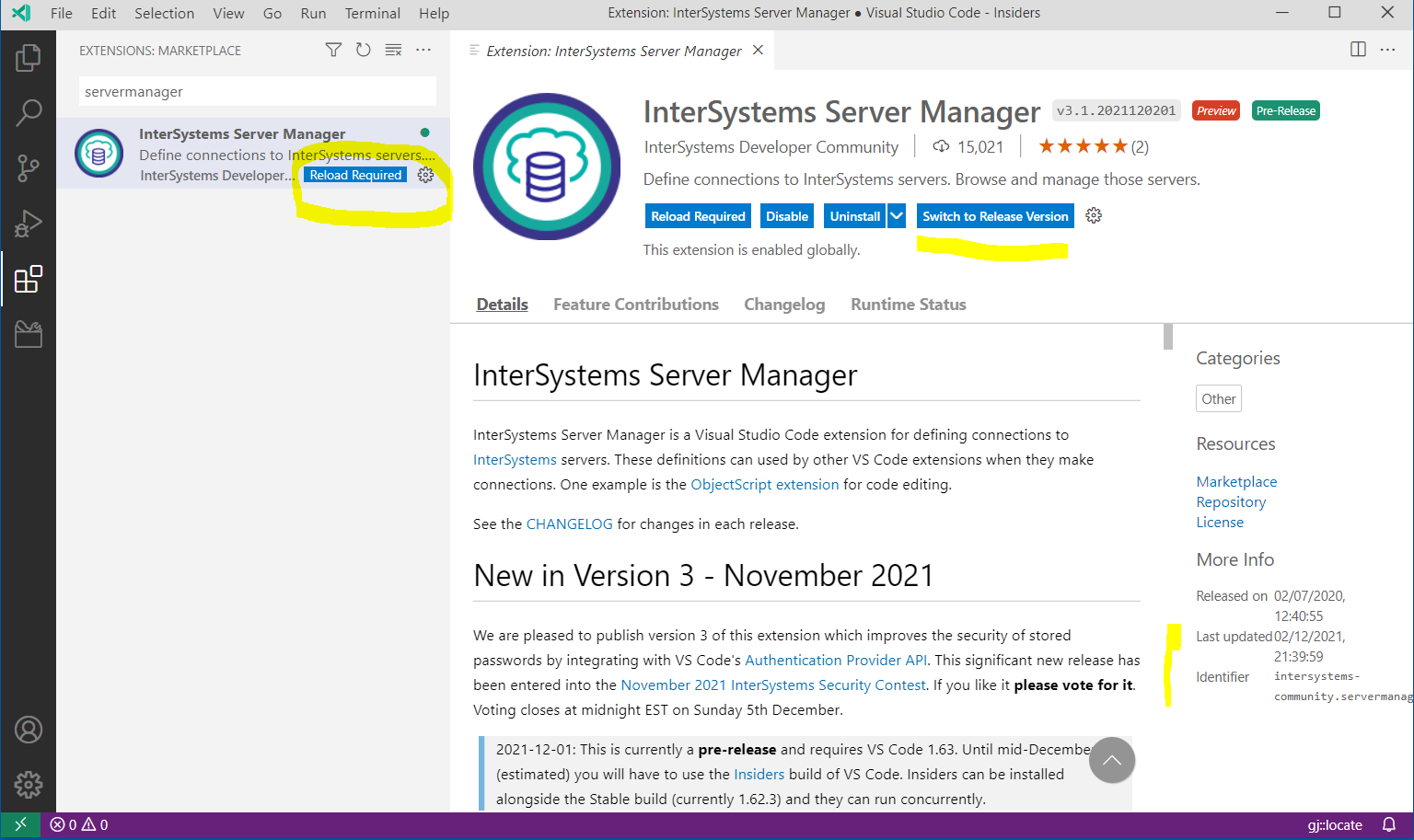Image resolution: width=1414 pixels, height=840 pixels.
Task: Open the Source Control view
Action: tap(28, 168)
